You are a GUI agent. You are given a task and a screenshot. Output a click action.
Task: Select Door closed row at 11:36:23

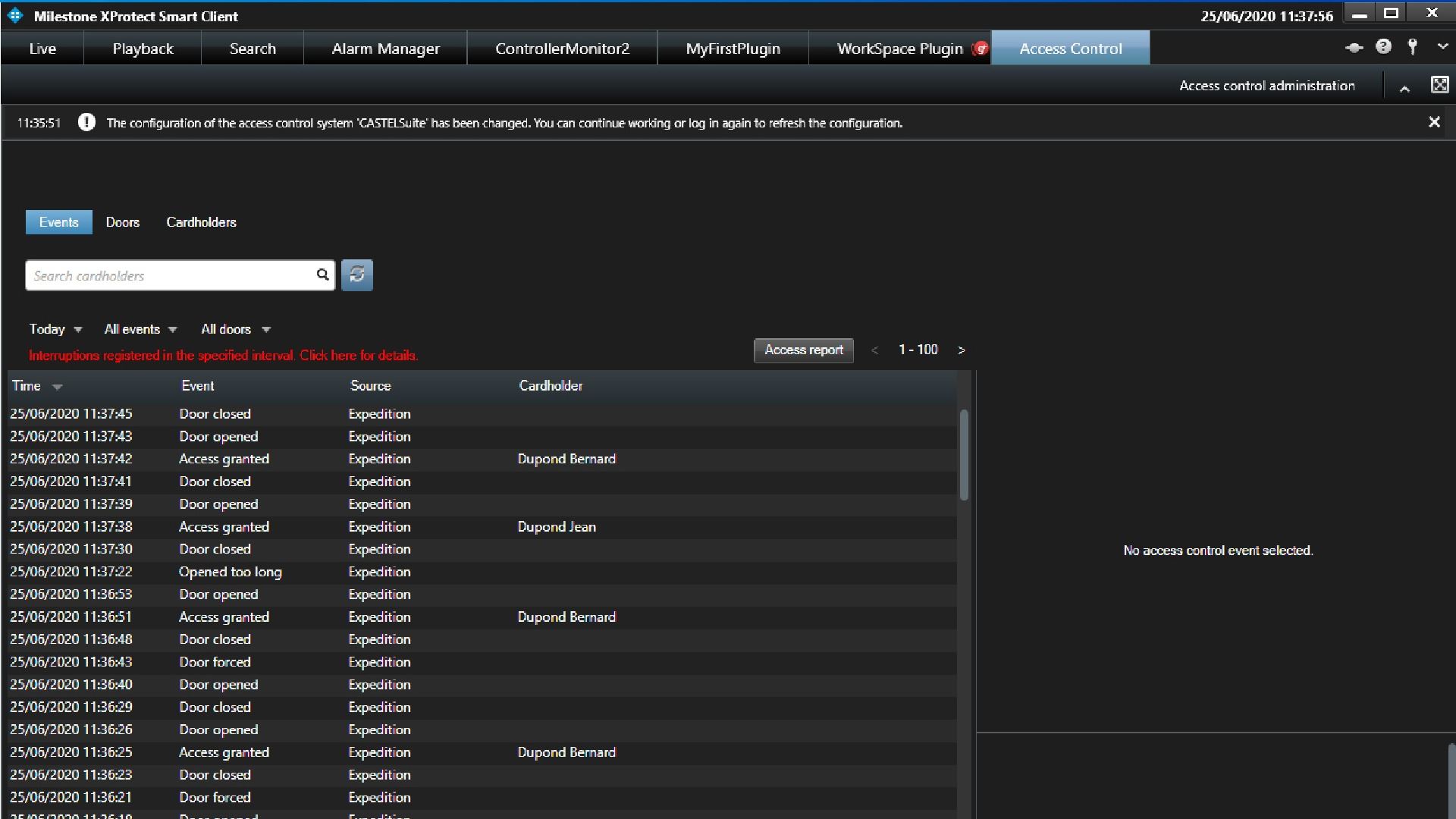[482, 775]
